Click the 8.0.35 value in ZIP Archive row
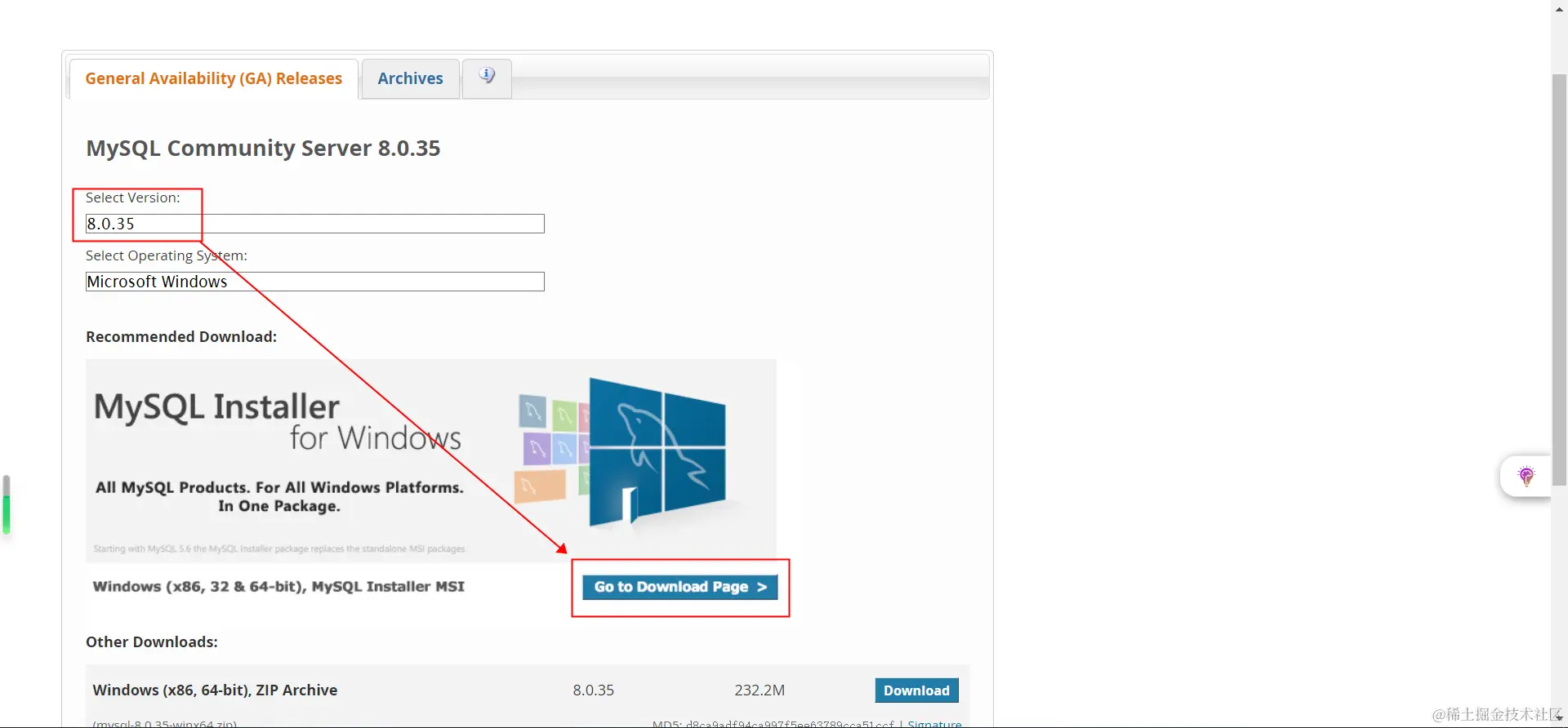Image resolution: width=1568 pixels, height=728 pixels. tap(593, 690)
